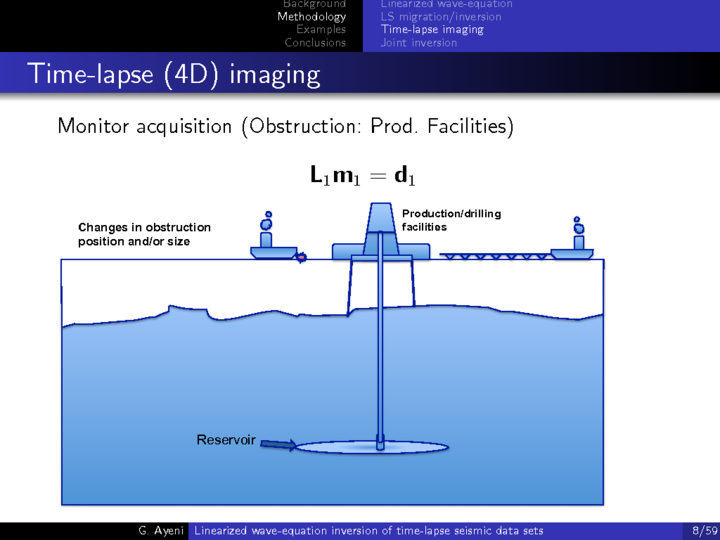
Task: Open the Methodology section link
Action: [x=312, y=17]
